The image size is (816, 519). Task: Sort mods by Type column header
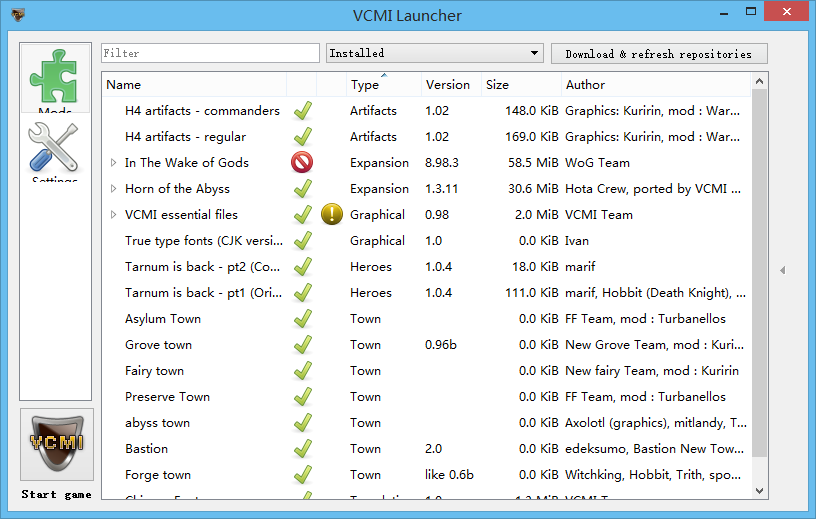pos(384,84)
